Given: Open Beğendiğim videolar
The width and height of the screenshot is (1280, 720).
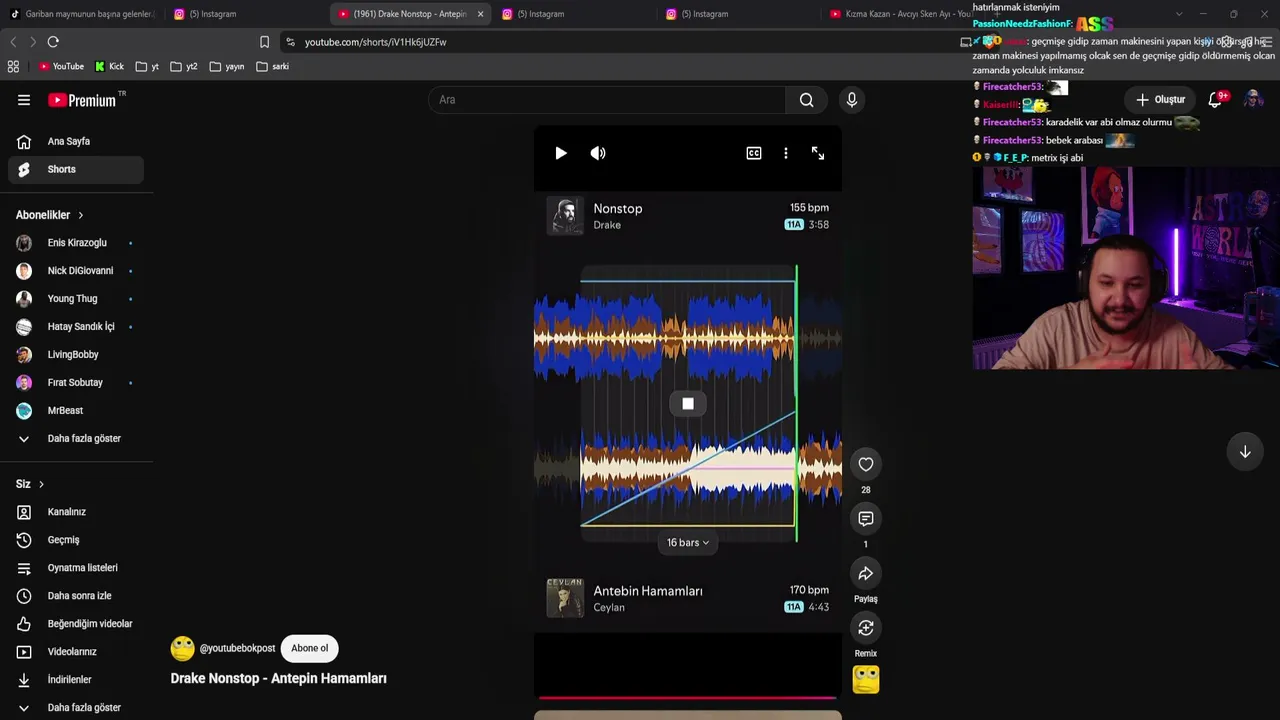Looking at the screenshot, I should [x=75, y=624].
